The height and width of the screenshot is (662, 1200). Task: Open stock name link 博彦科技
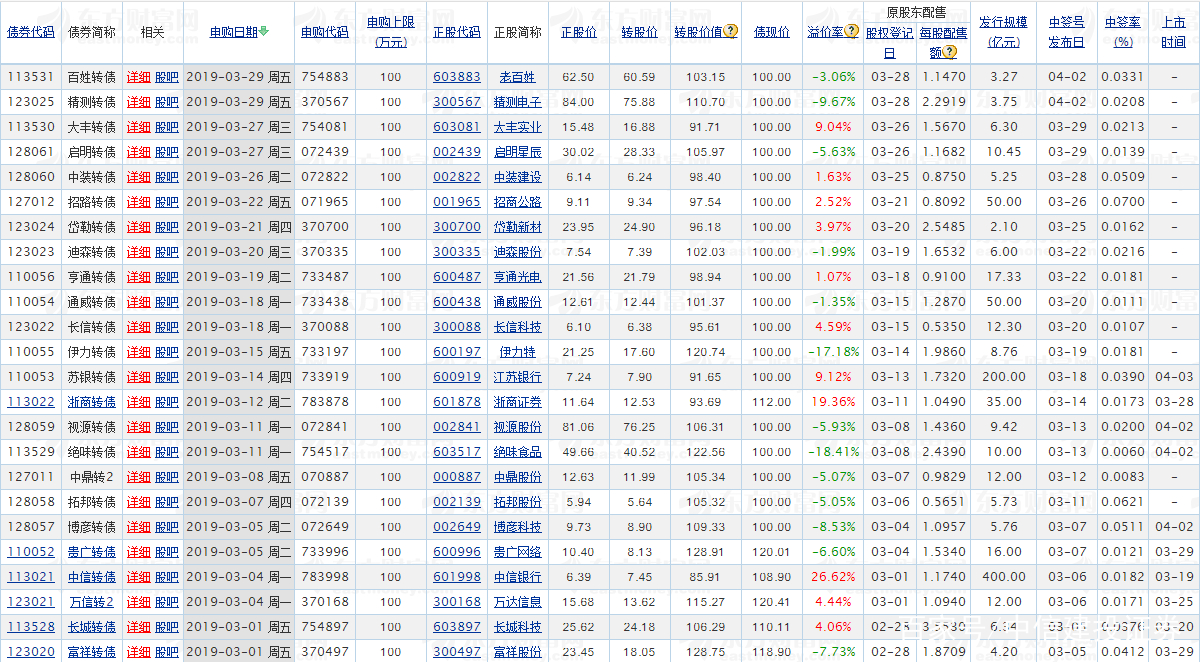(518, 527)
